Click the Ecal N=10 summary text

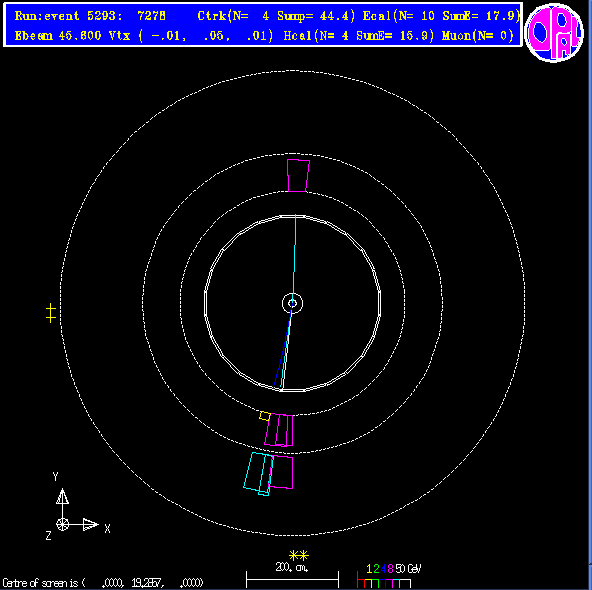[x=441, y=16]
